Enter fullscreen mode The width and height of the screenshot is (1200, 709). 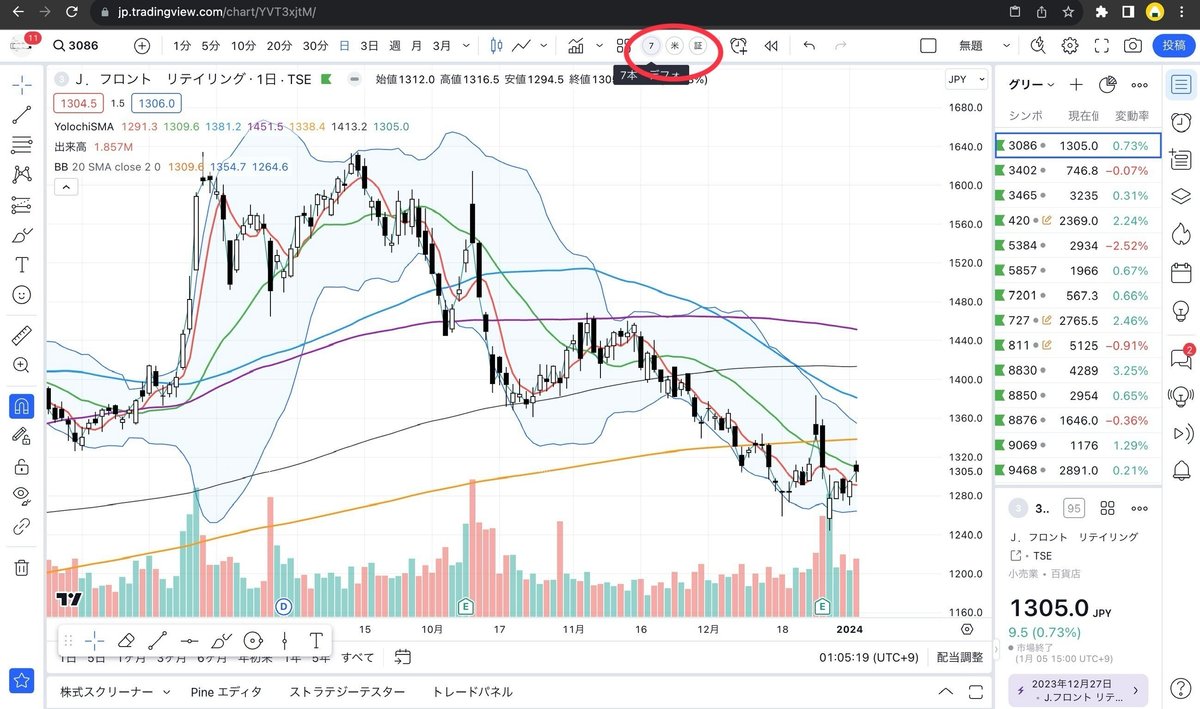[1102, 46]
